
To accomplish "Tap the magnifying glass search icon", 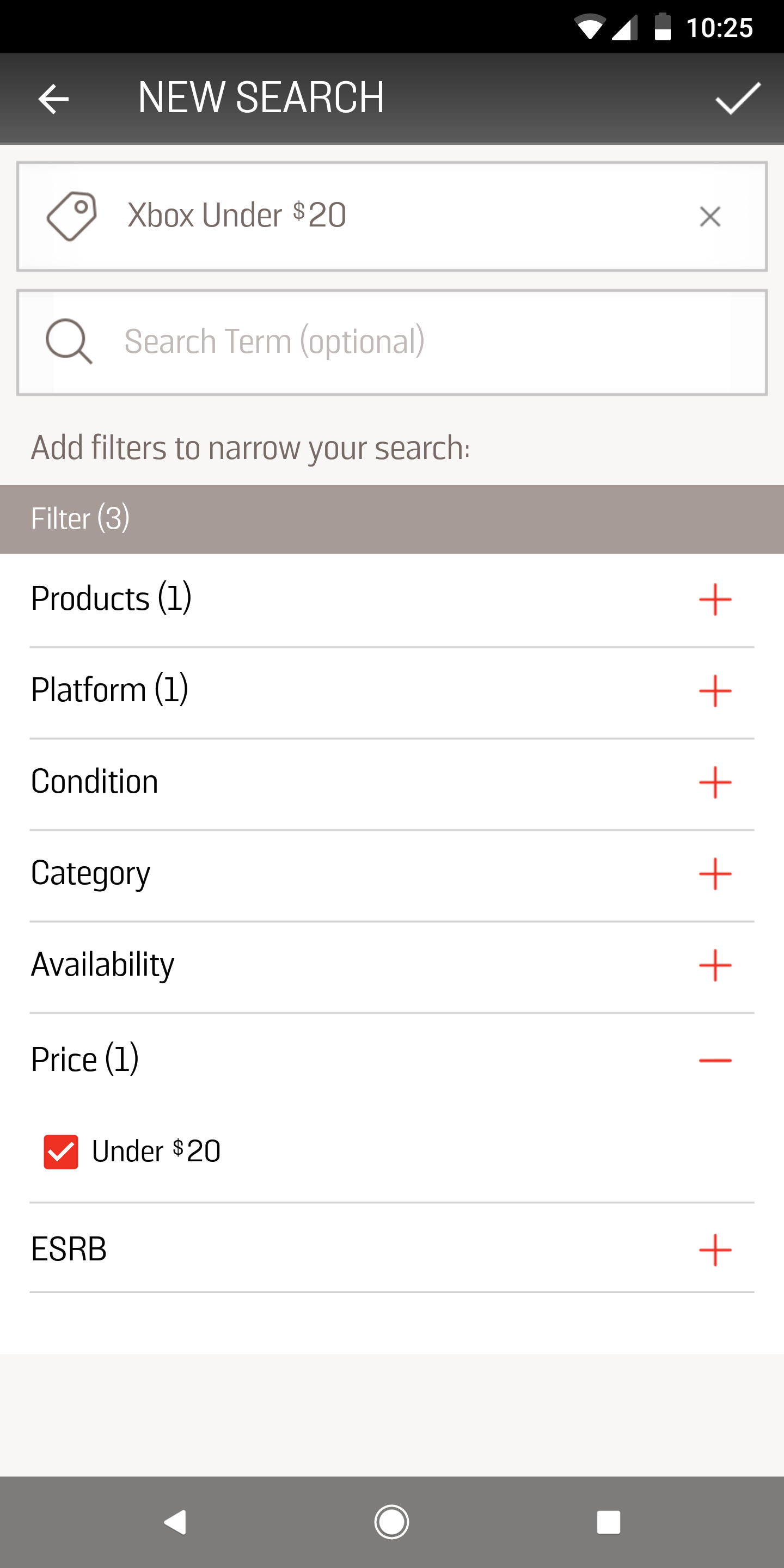I will click(69, 341).
